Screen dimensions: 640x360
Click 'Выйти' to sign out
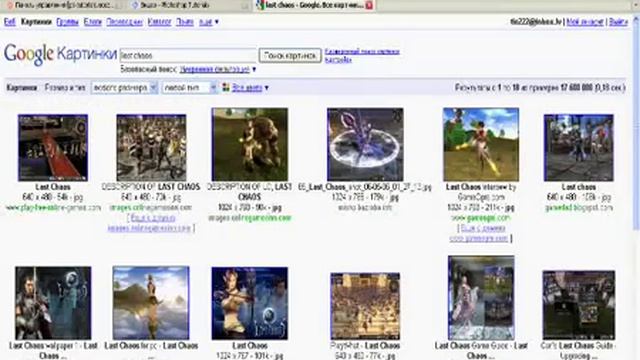point(618,22)
